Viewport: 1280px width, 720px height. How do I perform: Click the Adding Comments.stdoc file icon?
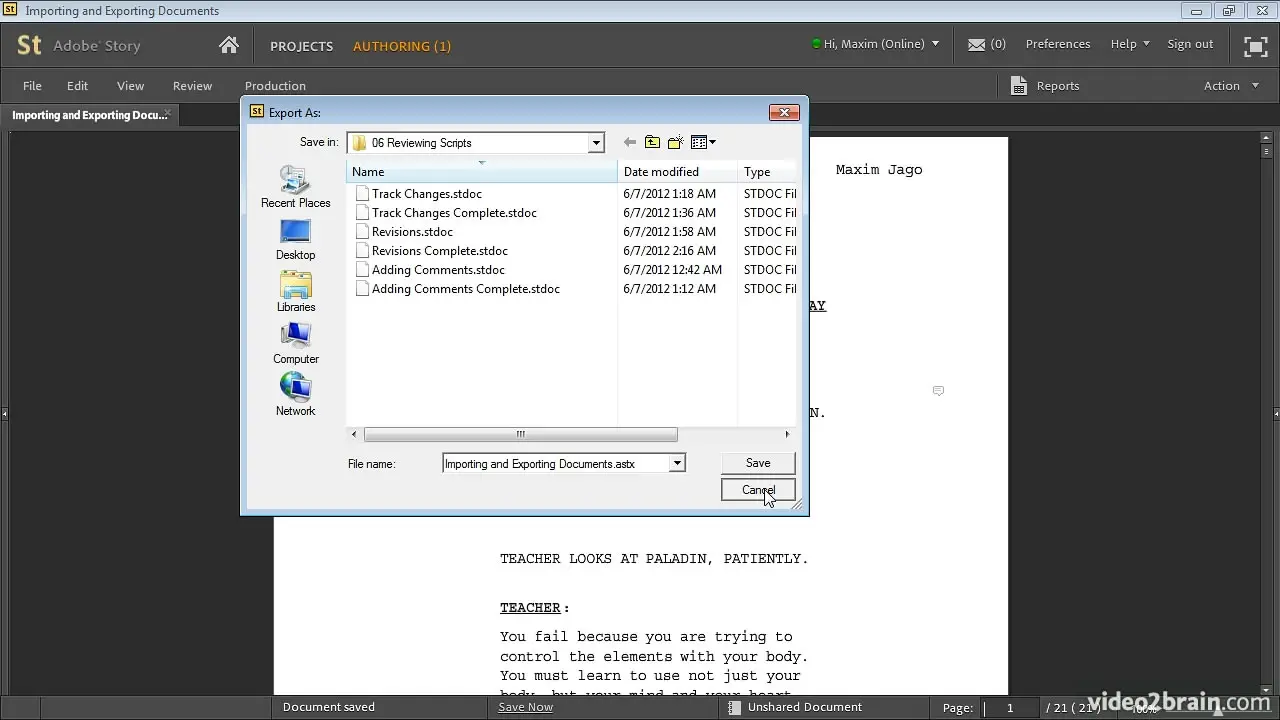point(363,270)
